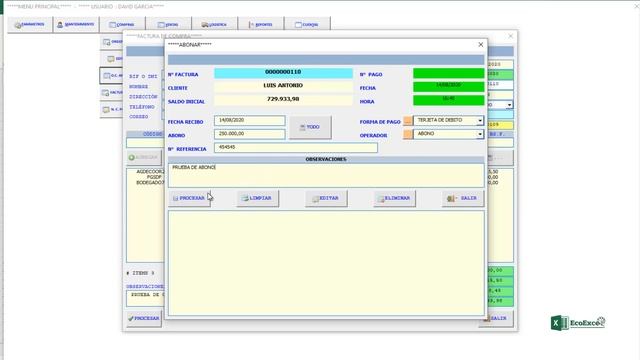This screenshot has width=640, height=360.
Task: Open the Forma de Pago dropdown
Action: 480,120
